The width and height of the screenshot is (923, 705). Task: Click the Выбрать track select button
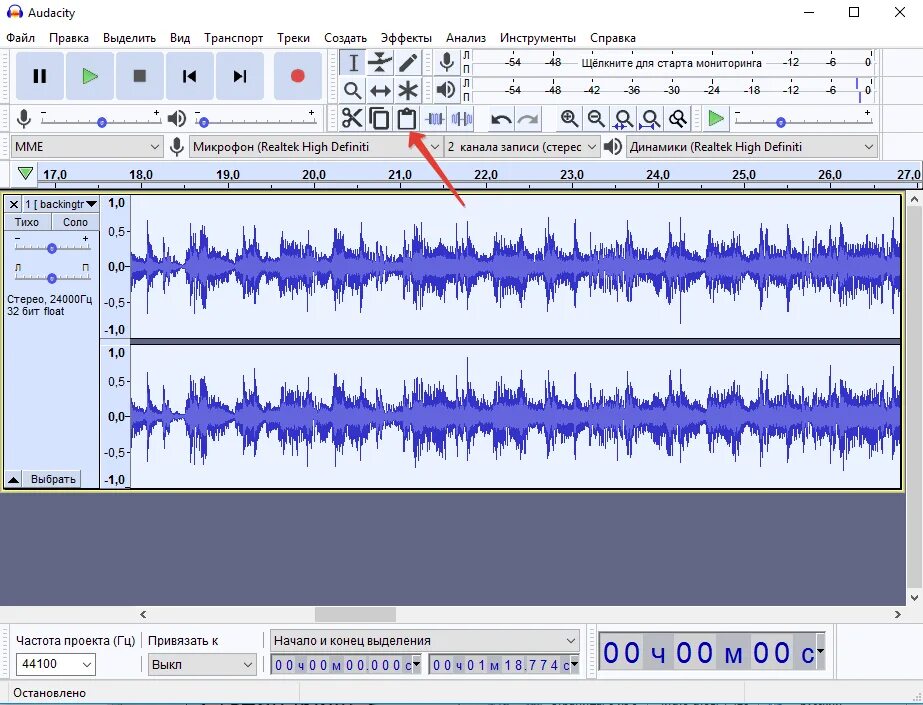54,479
